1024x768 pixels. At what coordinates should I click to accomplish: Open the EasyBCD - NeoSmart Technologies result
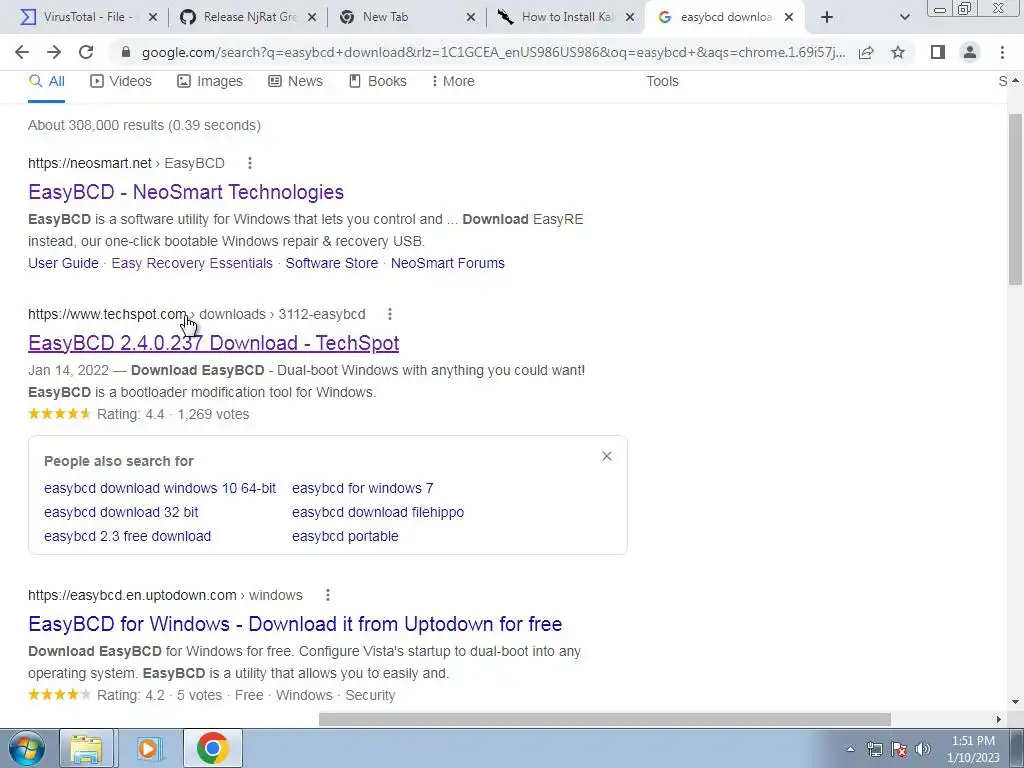(186, 192)
